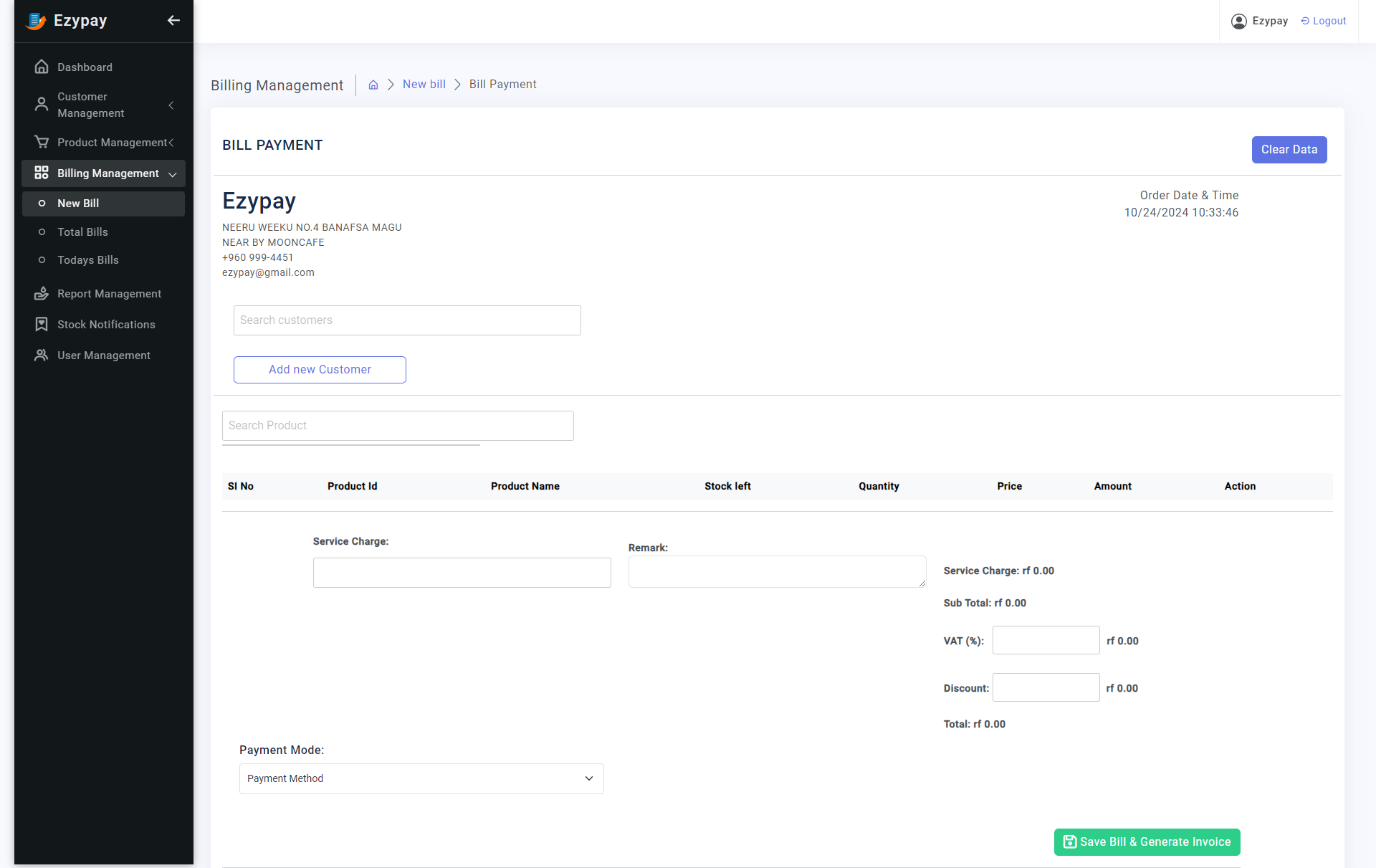This screenshot has width=1376, height=868.
Task: Expand the Customer Management submenu
Action: tap(171, 105)
